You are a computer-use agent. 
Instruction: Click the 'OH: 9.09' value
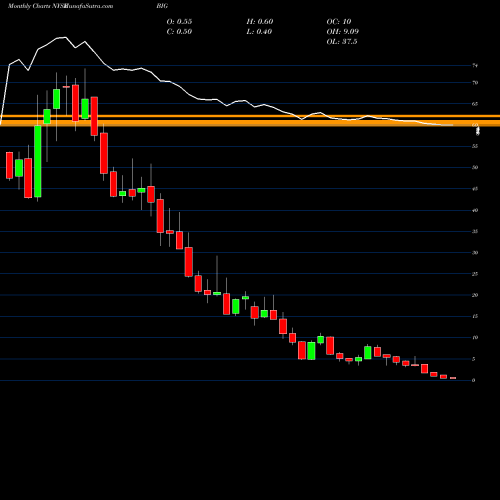point(343,32)
